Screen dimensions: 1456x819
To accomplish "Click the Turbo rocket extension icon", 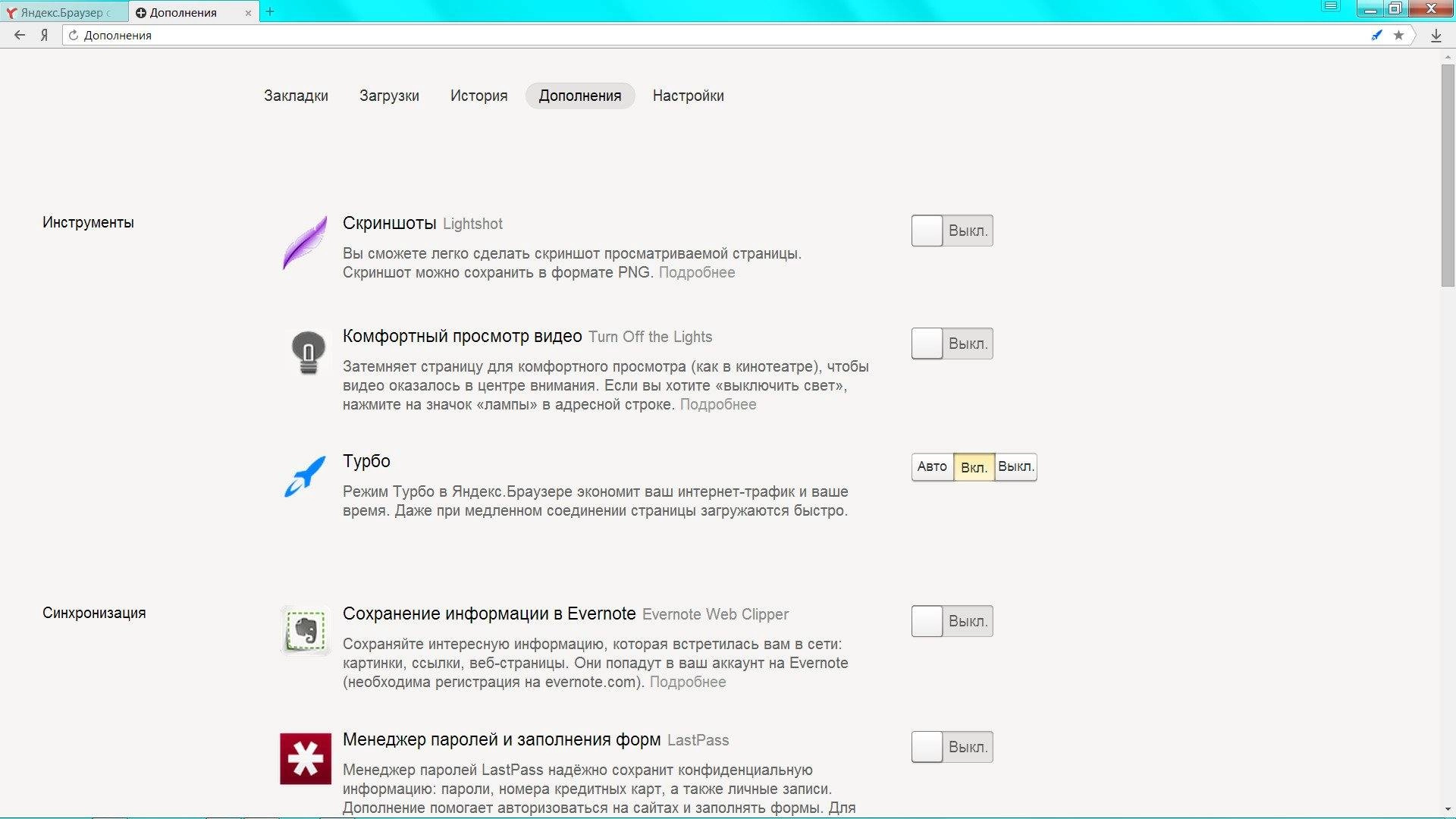I will click(x=305, y=476).
